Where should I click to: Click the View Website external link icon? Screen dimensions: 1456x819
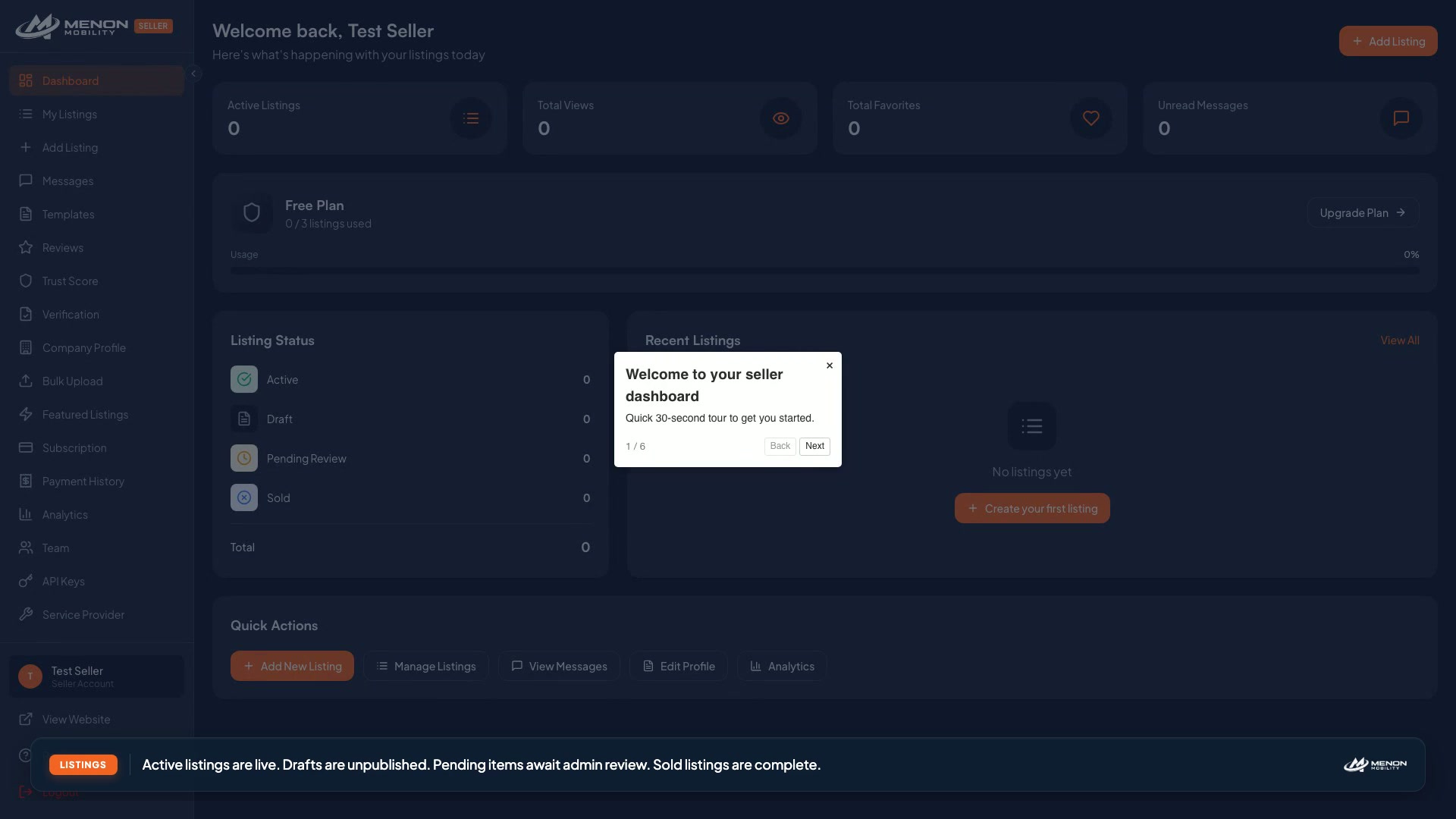(x=26, y=719)
